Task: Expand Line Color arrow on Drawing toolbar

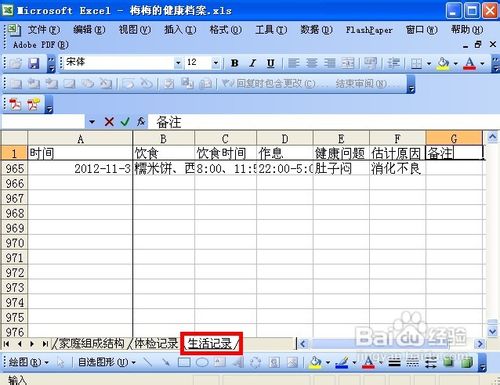Action: click(354, 362)
